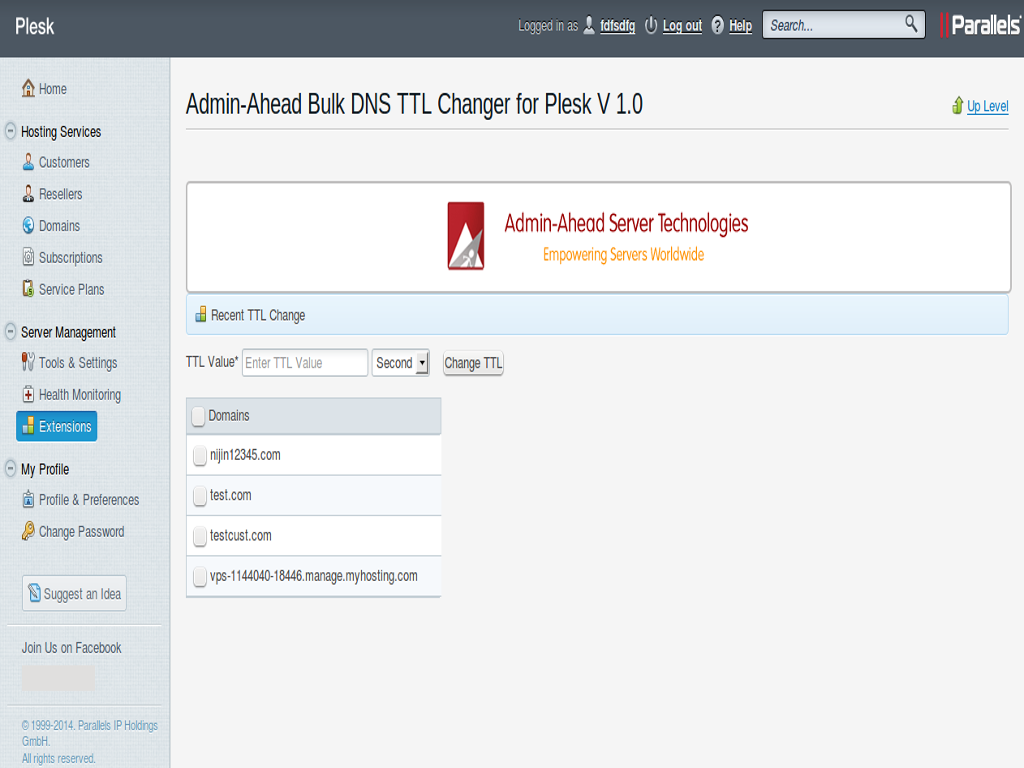Click the Tools & Settings wrench icon
Image resolution: width=1024 pixels, height=768 pixels.
(28, 362)
